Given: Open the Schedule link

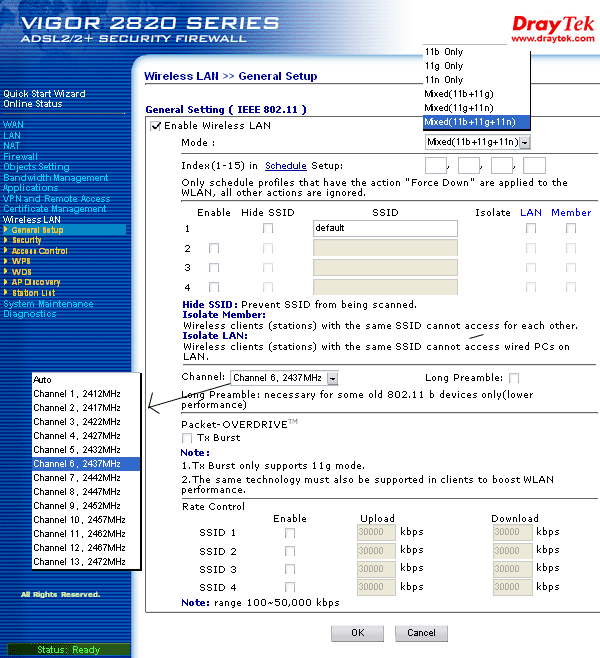Looking at the screenshot, I should coord(286,166).
